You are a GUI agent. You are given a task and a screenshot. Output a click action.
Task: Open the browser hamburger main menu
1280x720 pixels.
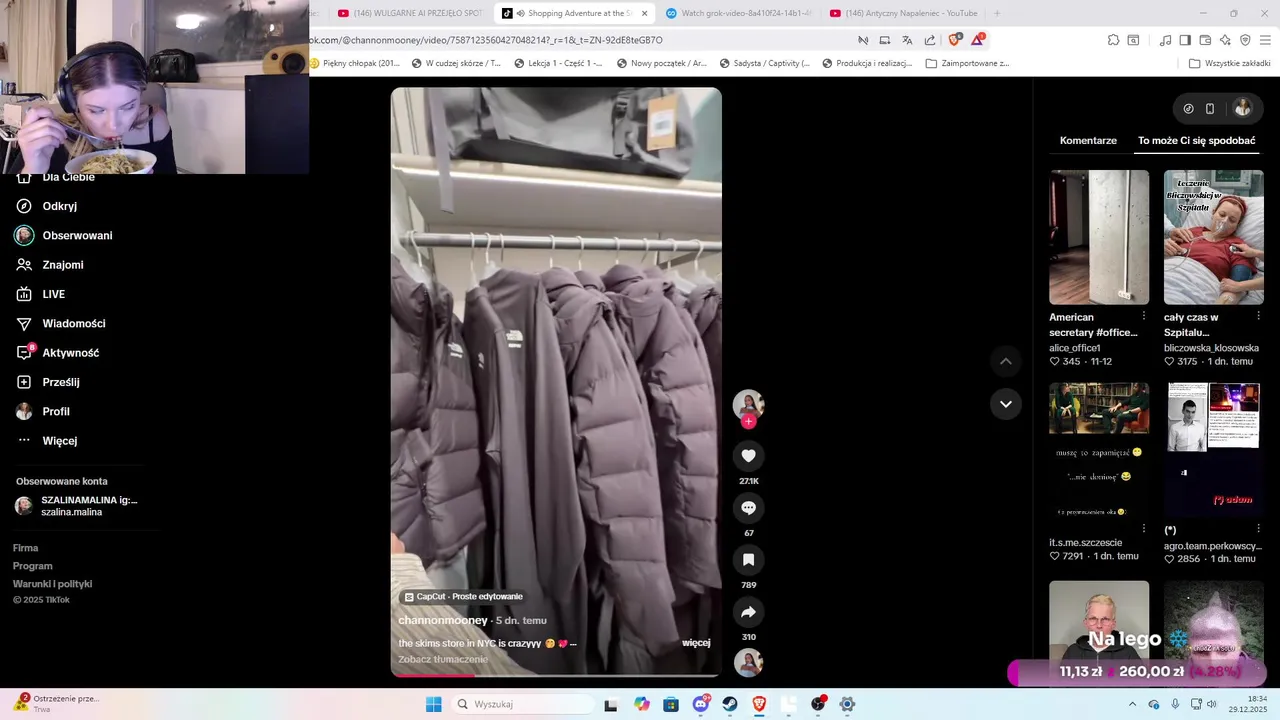(x=1266, y=40)
